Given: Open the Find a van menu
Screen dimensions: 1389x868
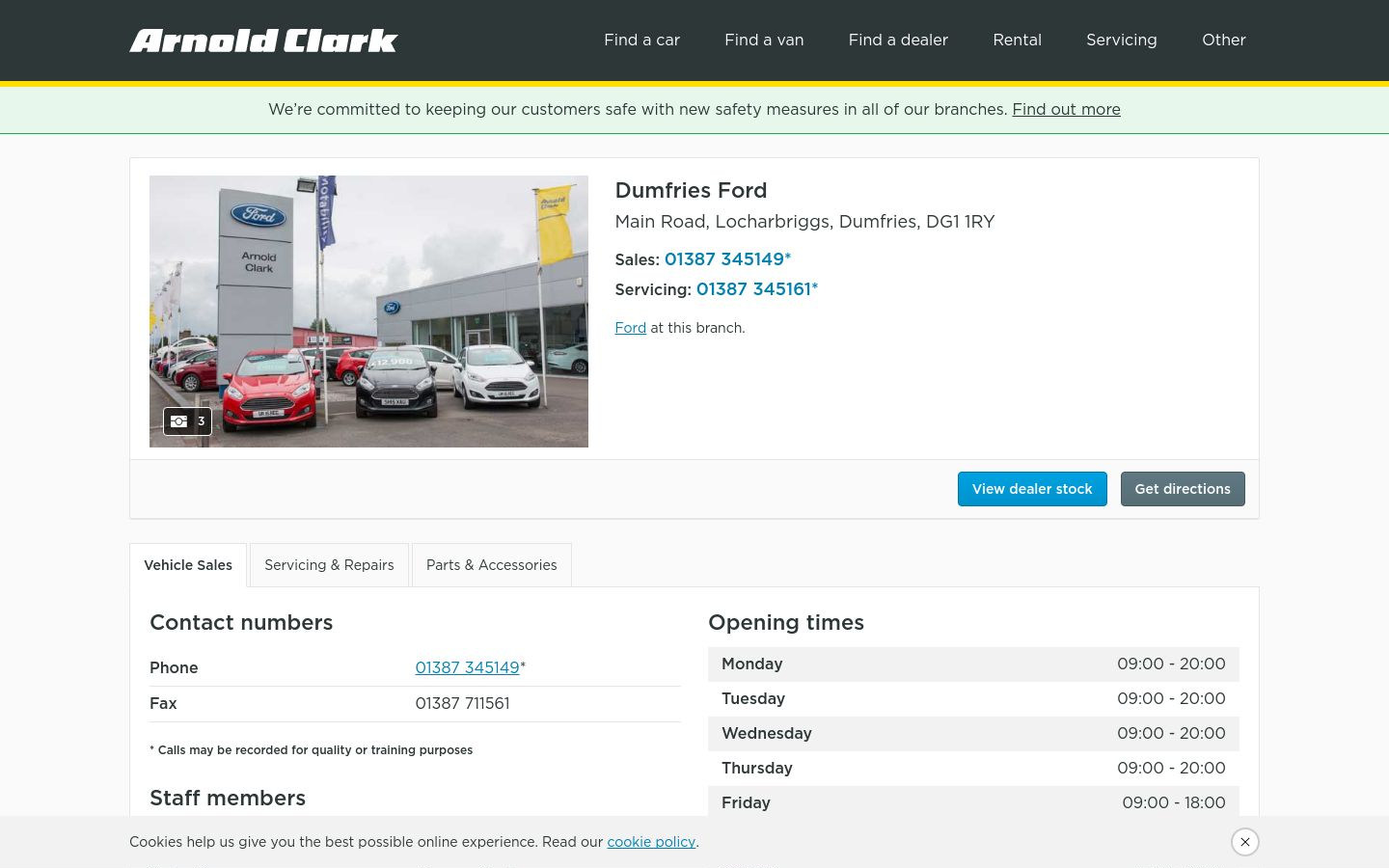Looking at the screenshot, I should pos(764,40).
